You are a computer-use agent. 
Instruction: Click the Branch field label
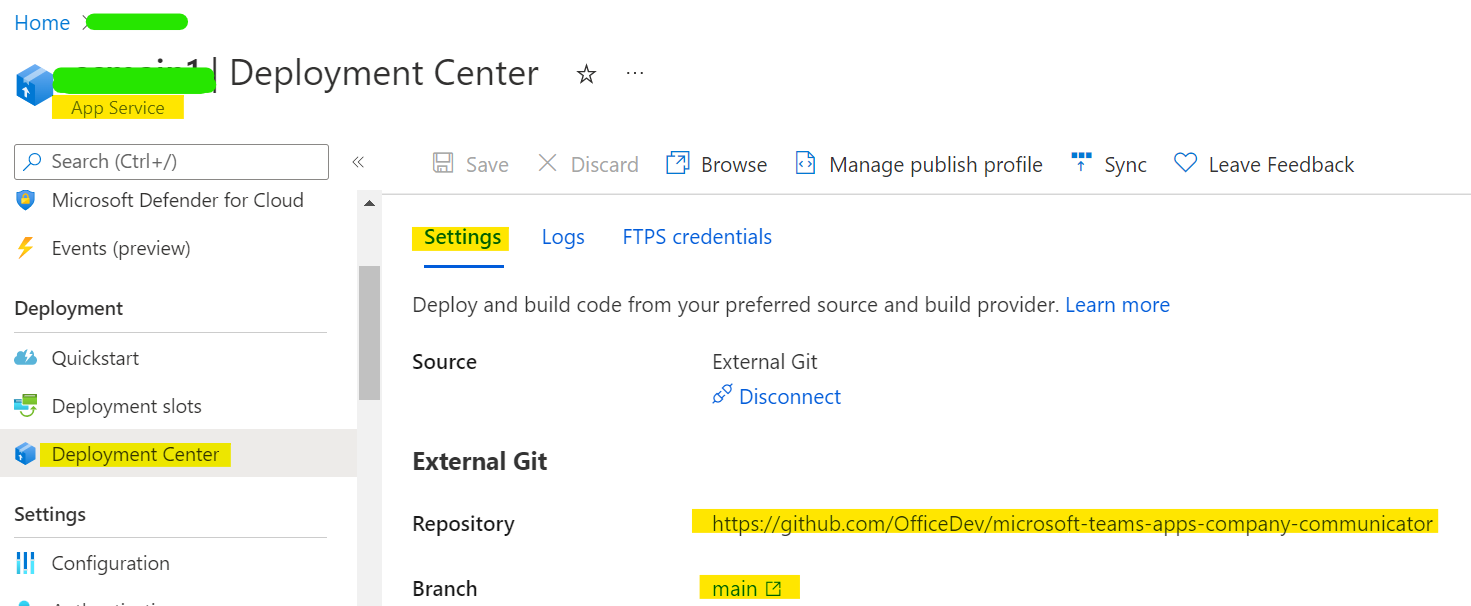pyautogui.click(x=445, y=589)
